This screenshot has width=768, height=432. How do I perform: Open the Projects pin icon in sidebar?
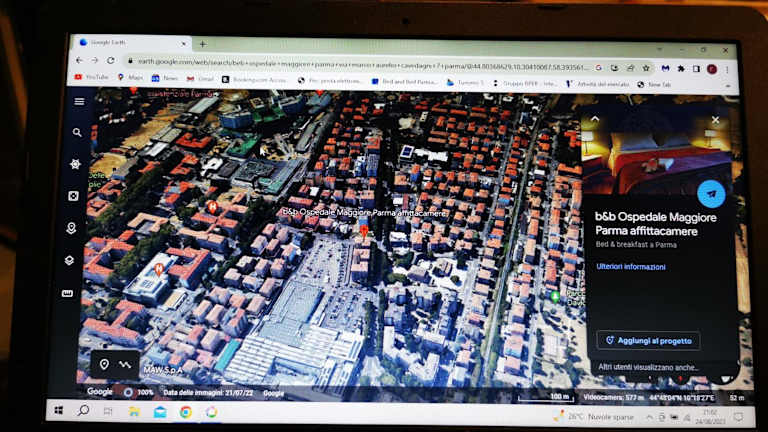[x=72, y=228]
